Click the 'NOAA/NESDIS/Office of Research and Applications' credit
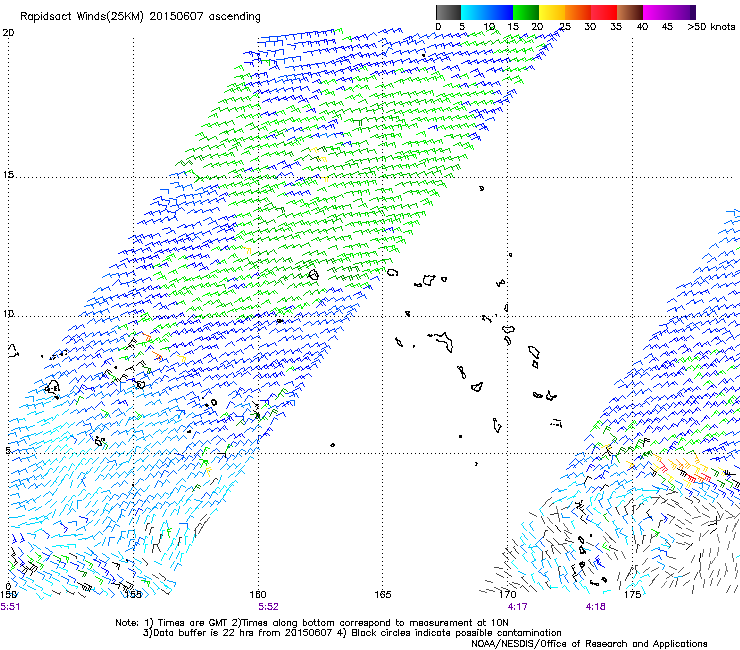This screenshot has width=740, height=650. 589,644
